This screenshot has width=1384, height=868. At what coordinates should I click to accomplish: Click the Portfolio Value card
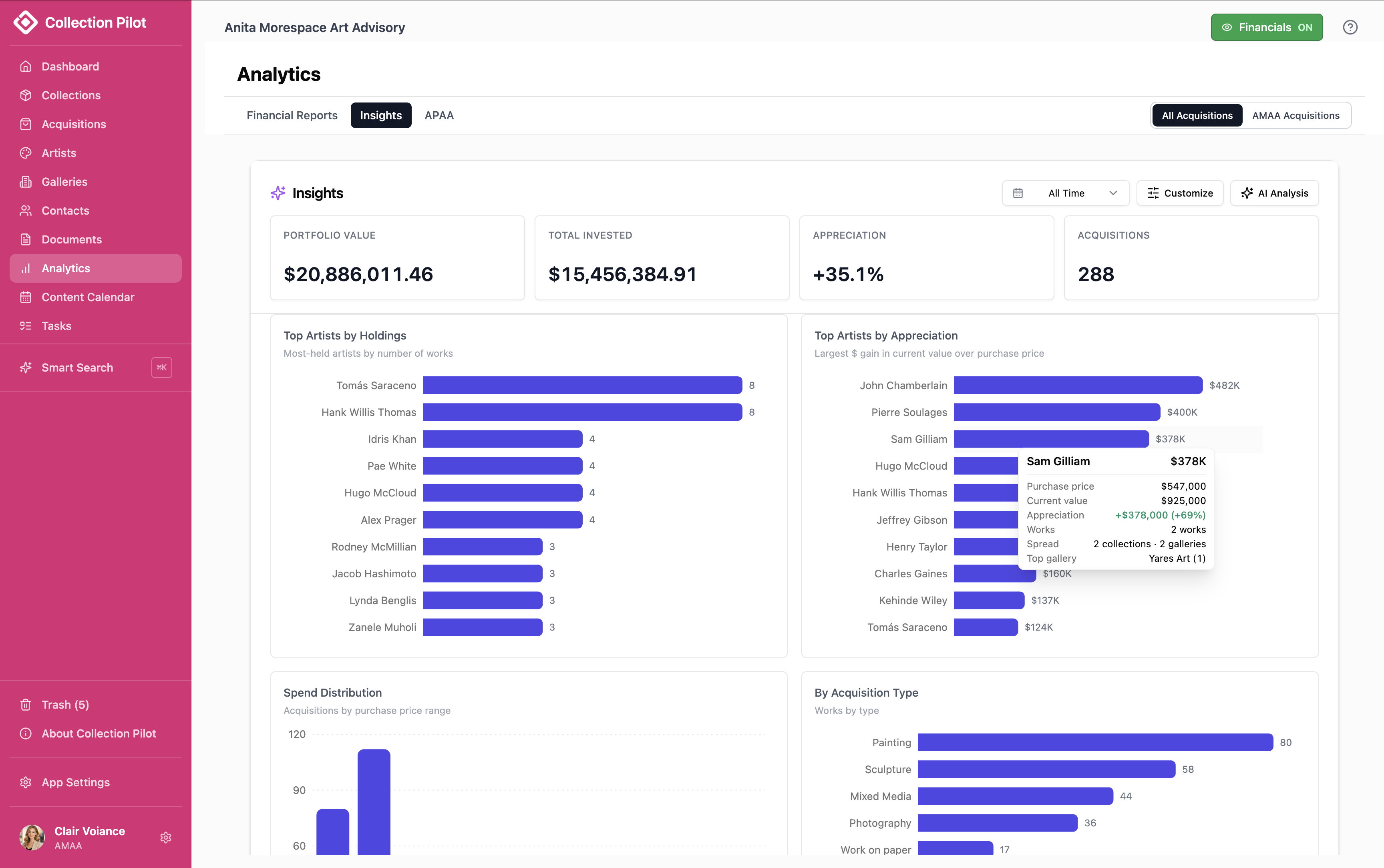tap(397, 258)
